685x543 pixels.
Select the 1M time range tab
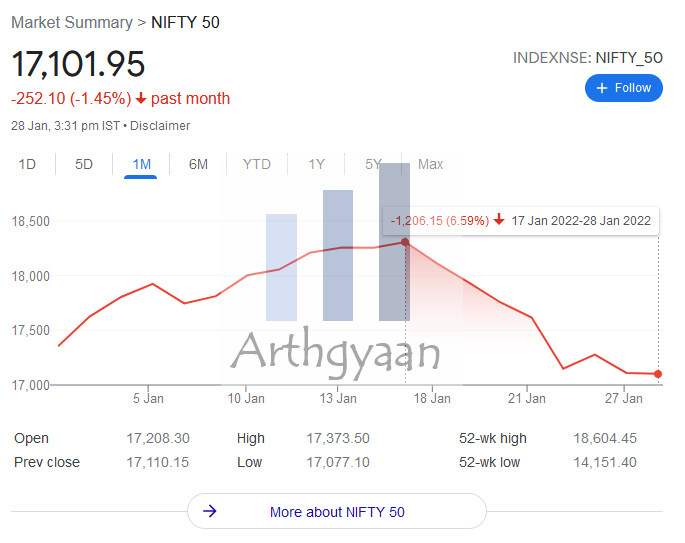pos(141,164)
